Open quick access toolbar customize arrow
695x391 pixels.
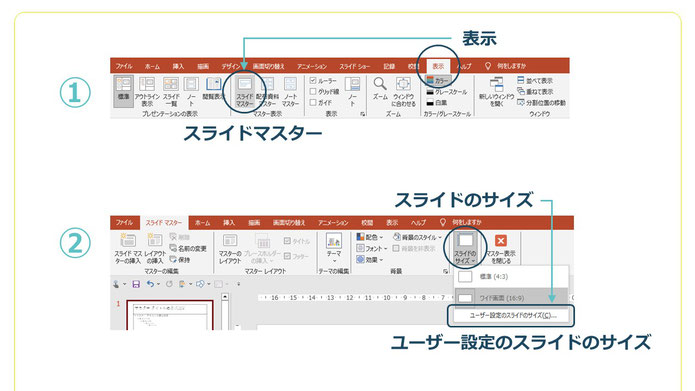(x=238, y=284)
